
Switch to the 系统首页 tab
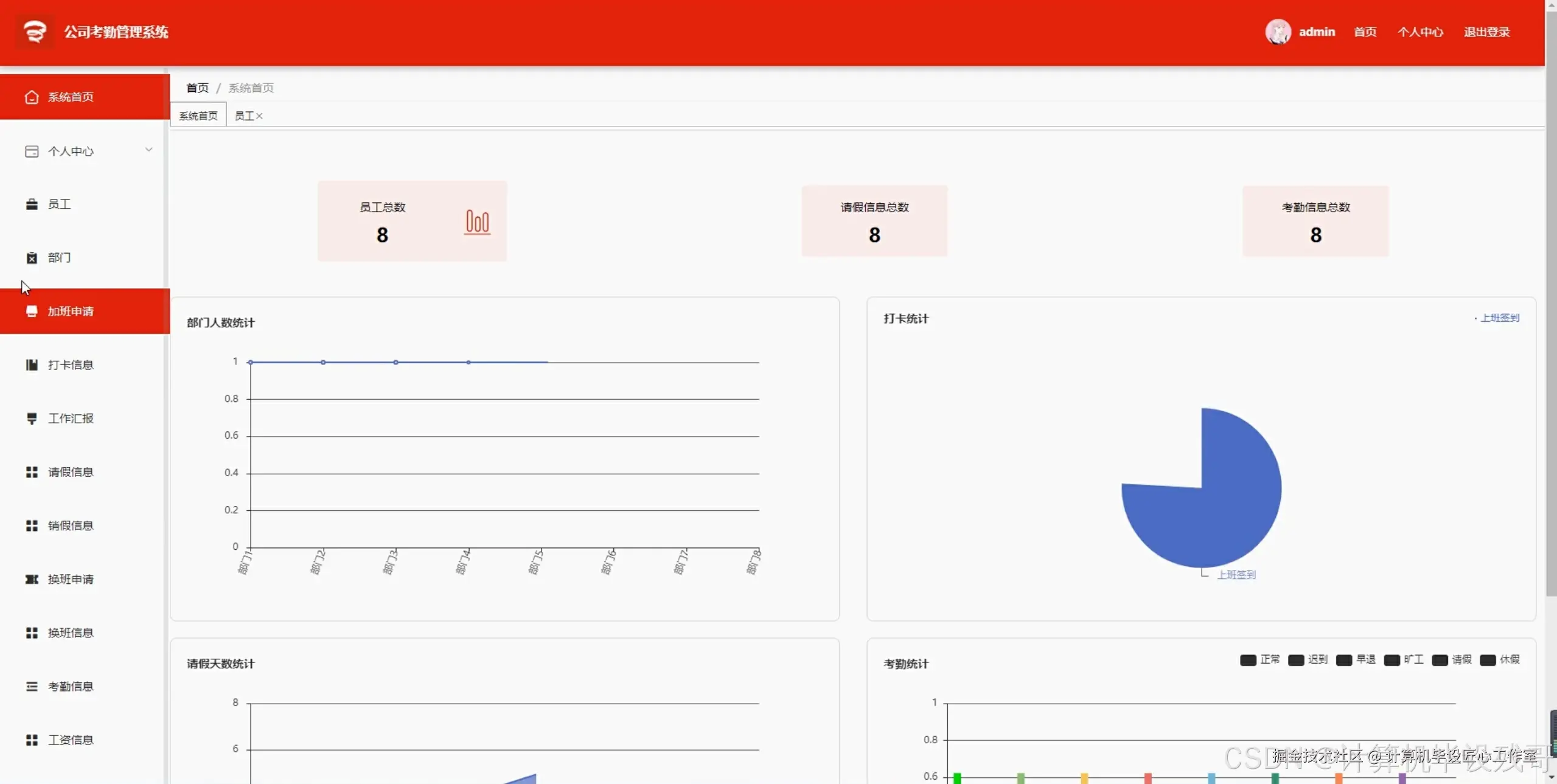[x=198, y=116]
